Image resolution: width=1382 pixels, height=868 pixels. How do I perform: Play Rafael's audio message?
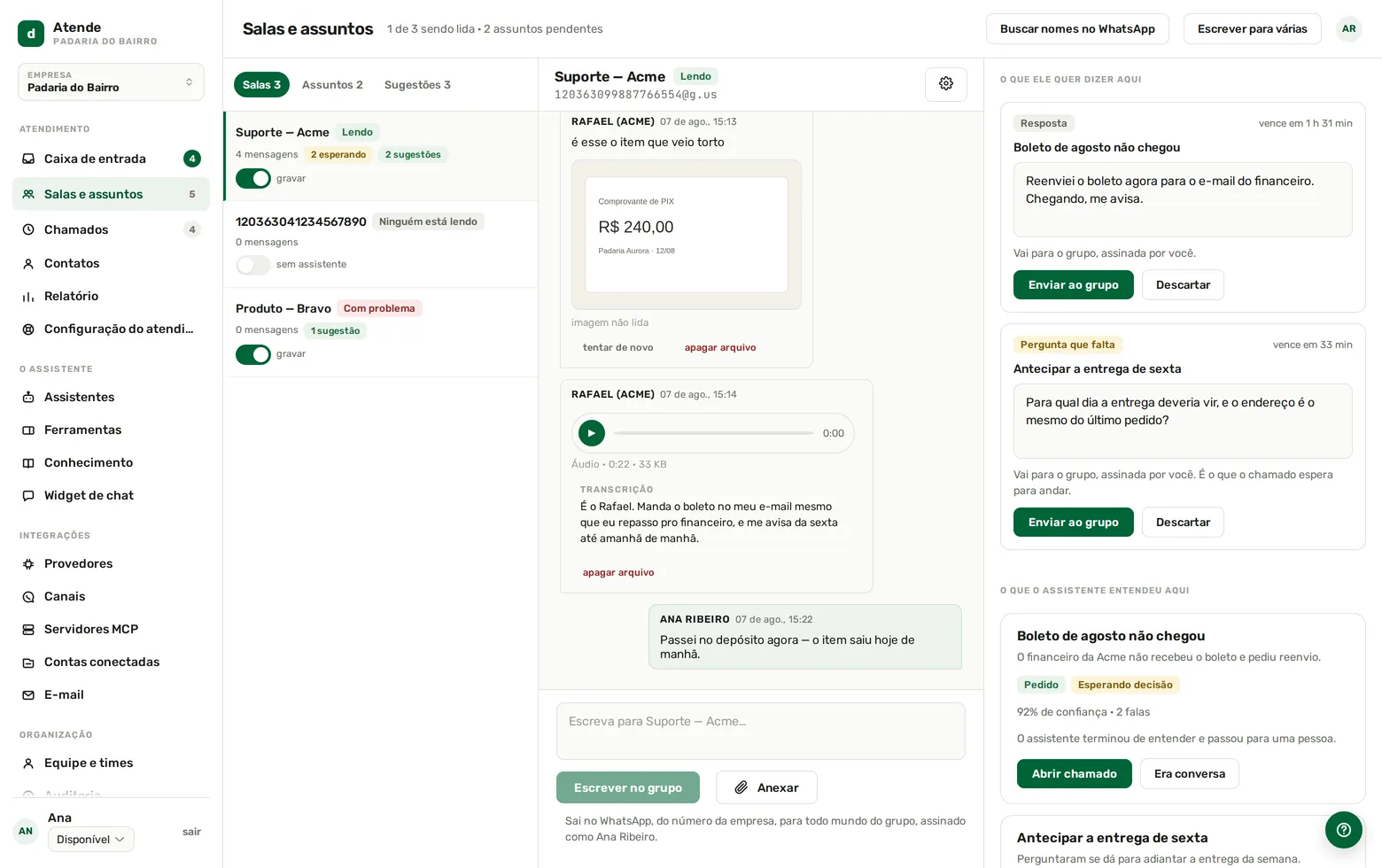tap(592, 433)
